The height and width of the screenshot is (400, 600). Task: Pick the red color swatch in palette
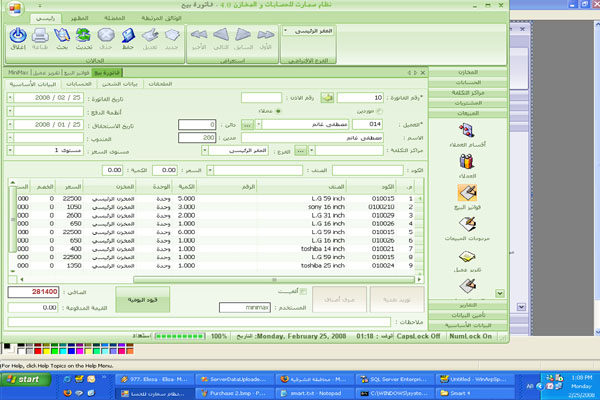(38, 351)
